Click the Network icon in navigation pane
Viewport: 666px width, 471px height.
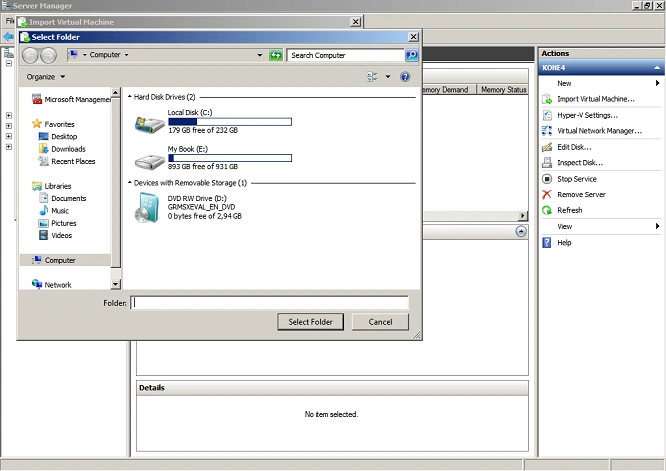[x=37, y=284]
